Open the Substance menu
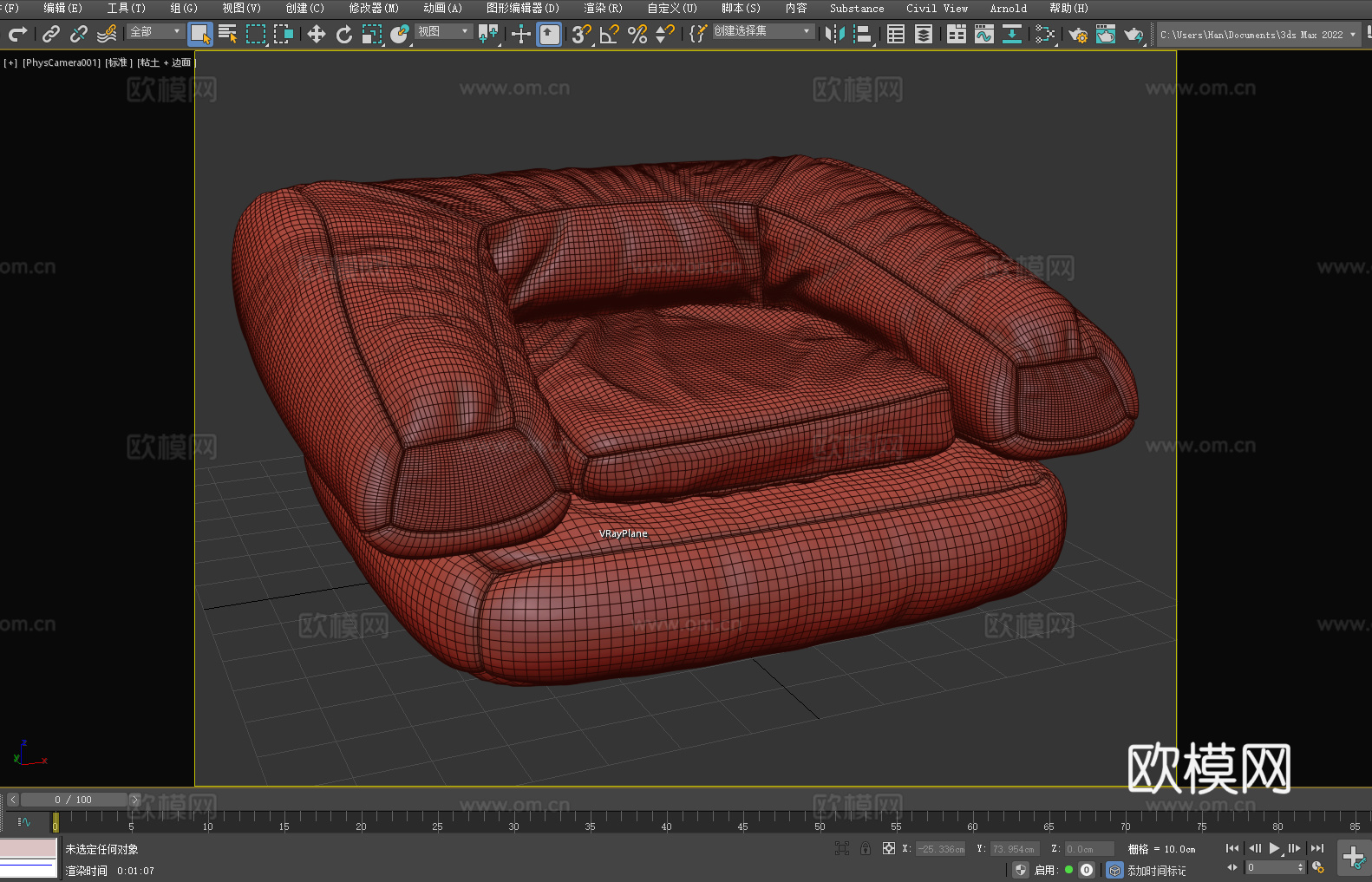 (x=857, y=8)
